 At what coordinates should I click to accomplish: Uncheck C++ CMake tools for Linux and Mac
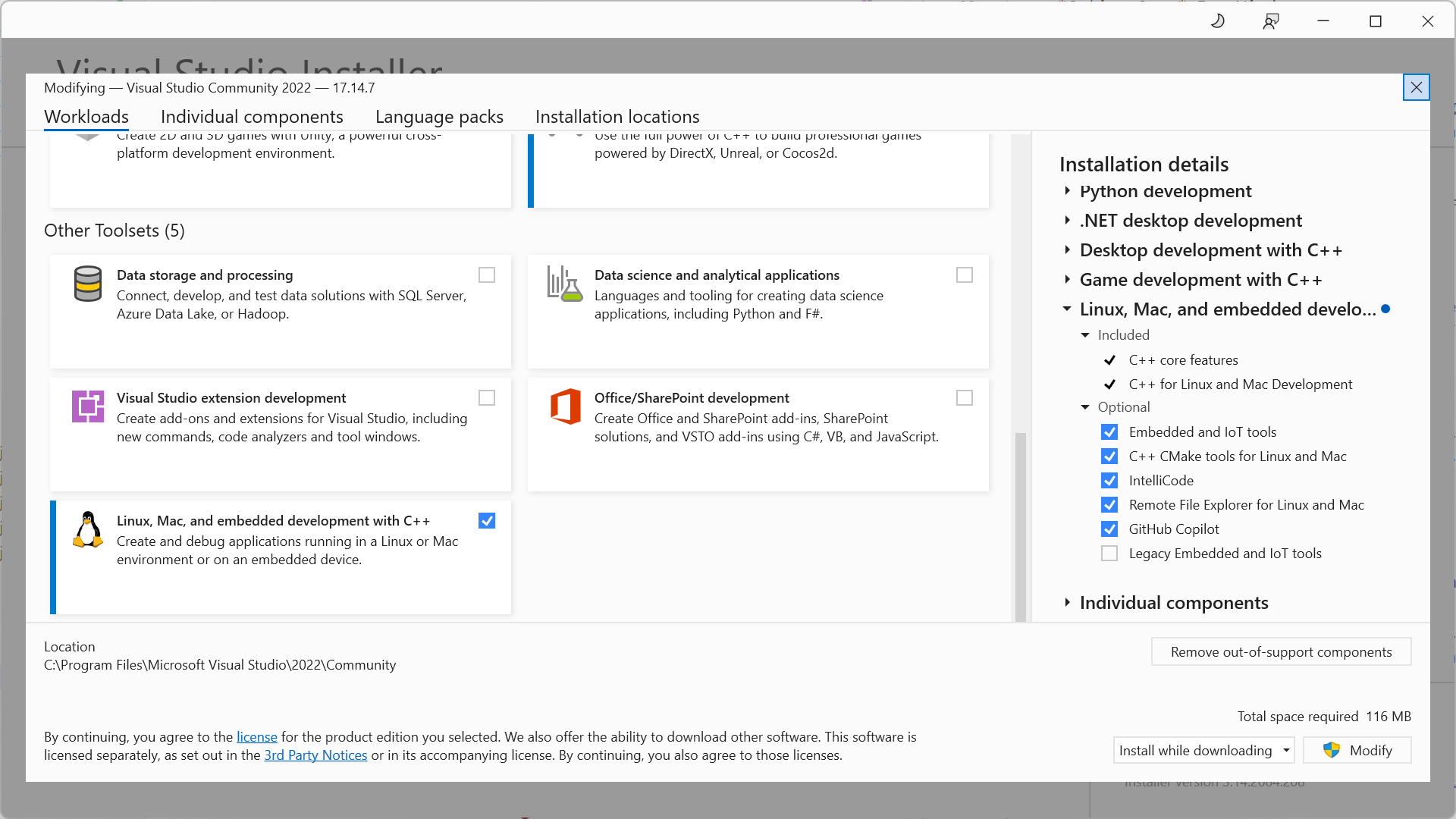tap(1109, 457)
